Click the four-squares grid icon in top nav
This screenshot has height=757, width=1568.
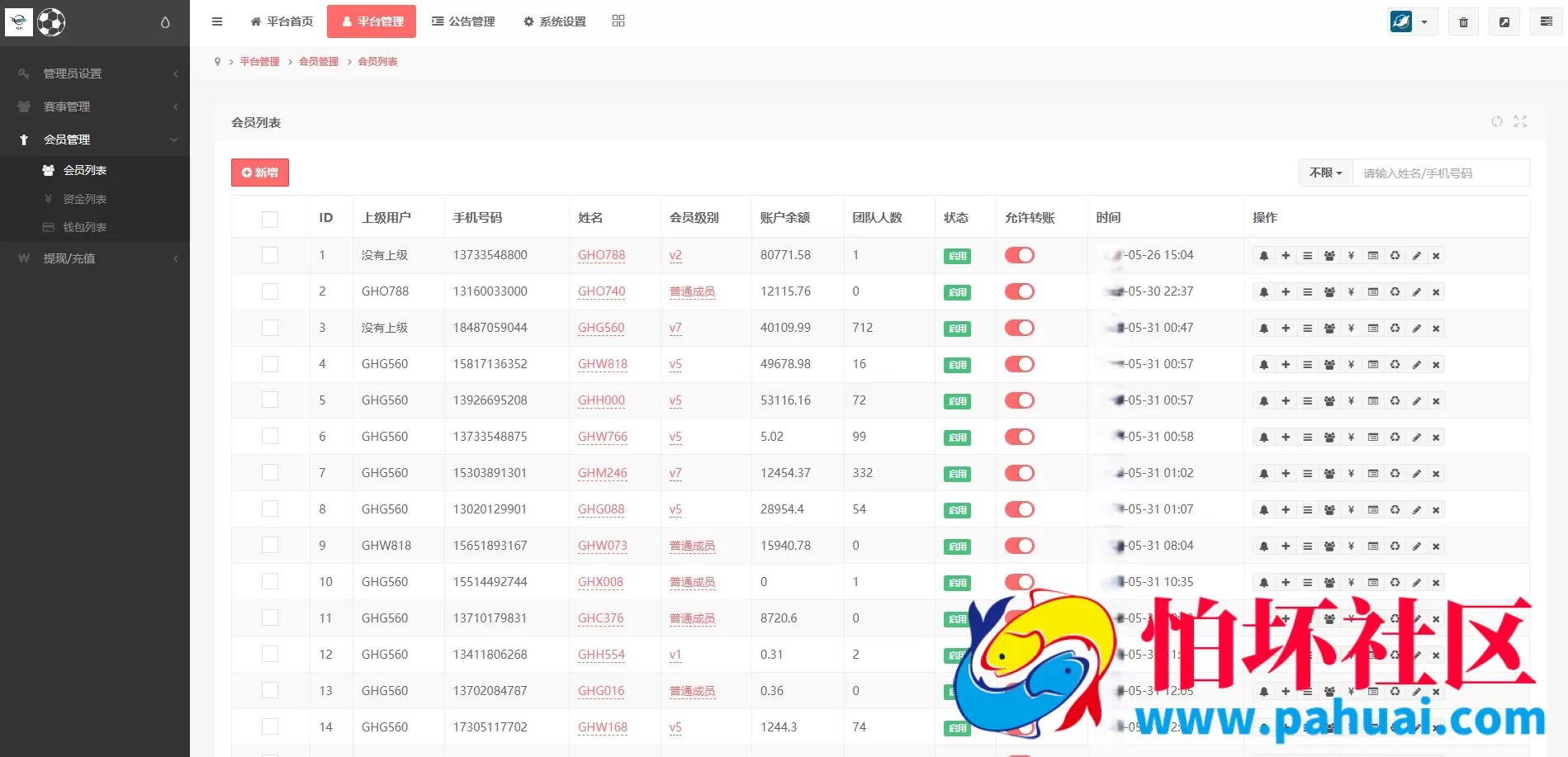pyautogui.click(x=618, y=21)
